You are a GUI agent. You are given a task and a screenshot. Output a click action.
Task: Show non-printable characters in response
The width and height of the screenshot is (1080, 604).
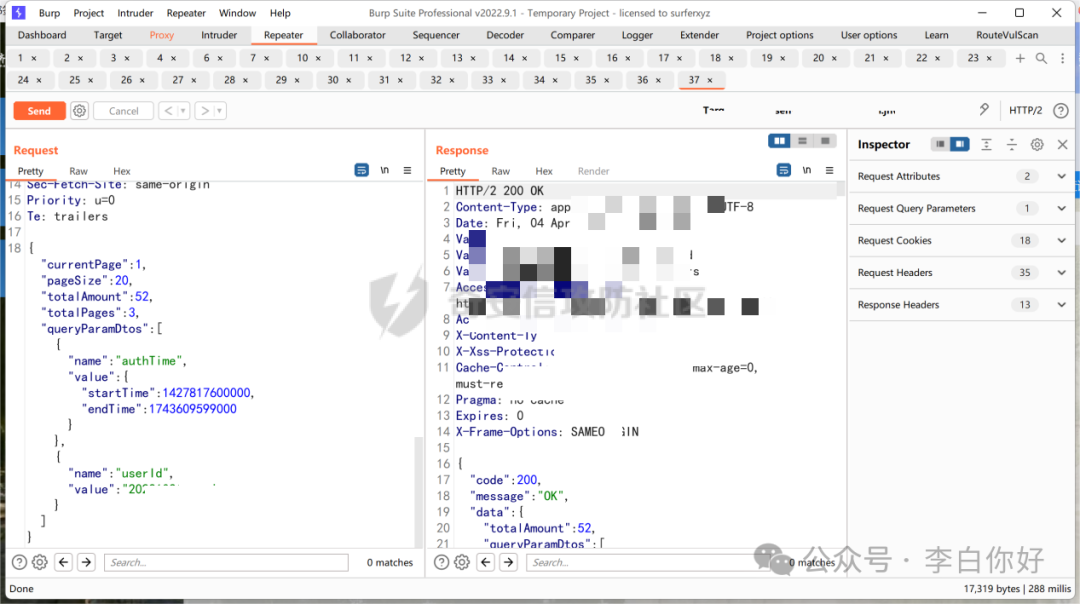click(x=807, y=170)
